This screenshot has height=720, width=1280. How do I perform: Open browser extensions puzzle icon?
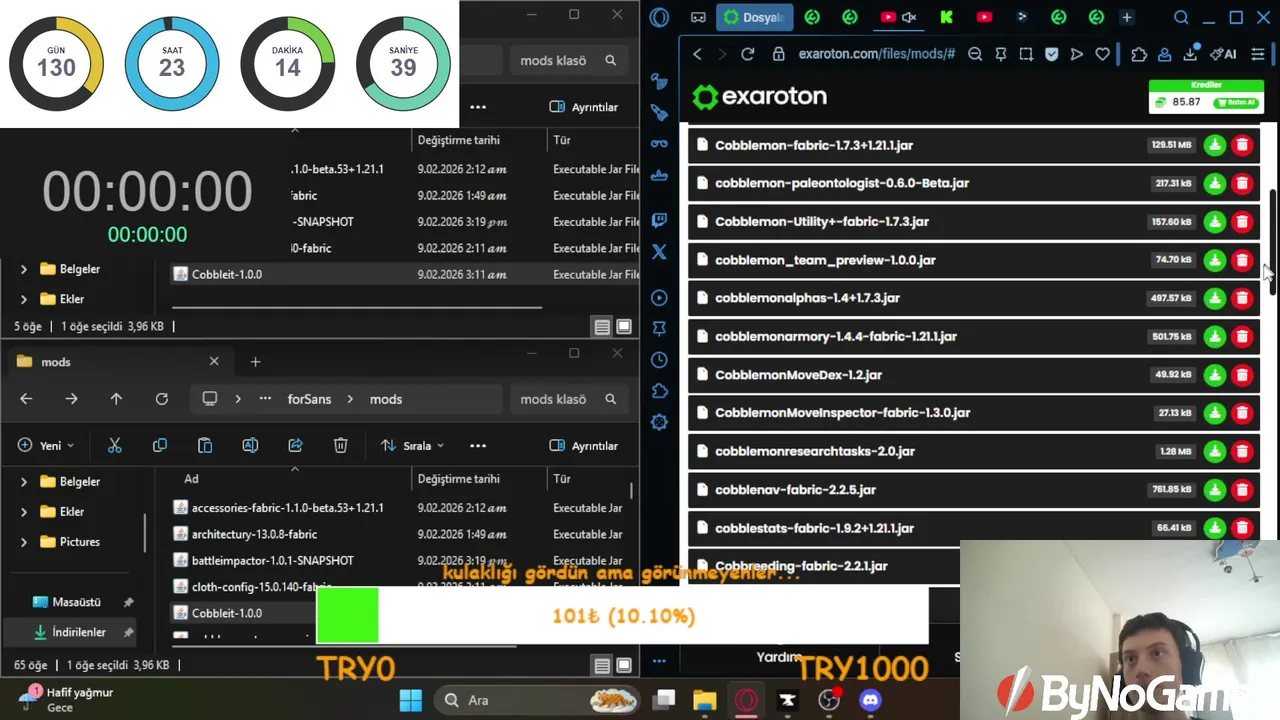pos(1139,54)
